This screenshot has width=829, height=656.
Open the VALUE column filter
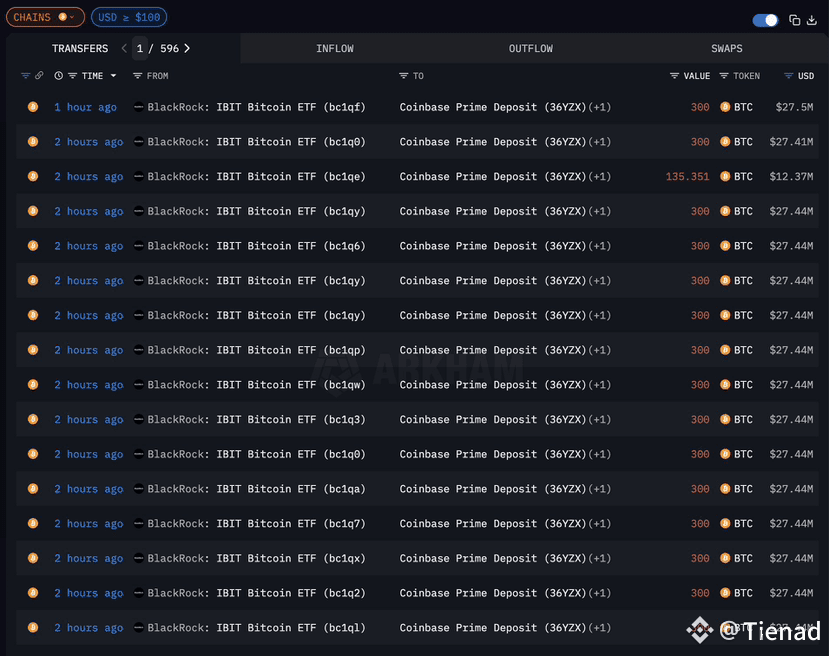click(674, 76)
